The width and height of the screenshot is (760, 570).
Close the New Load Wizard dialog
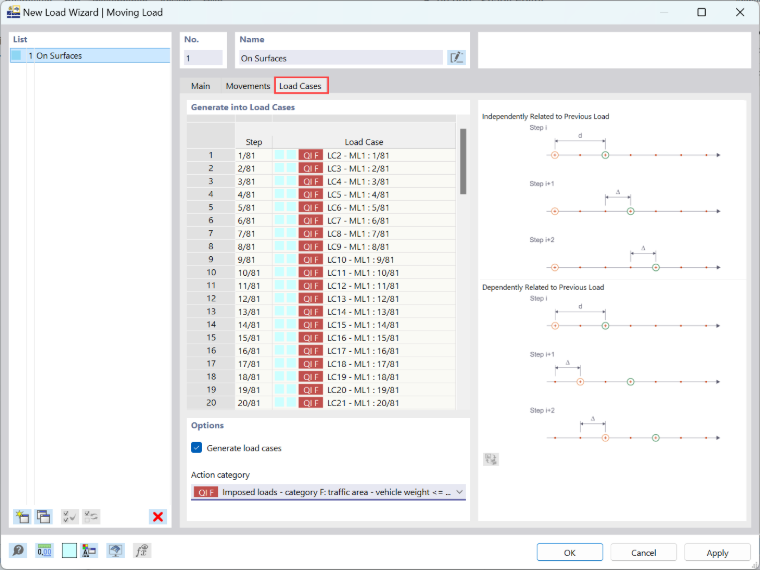740,12
